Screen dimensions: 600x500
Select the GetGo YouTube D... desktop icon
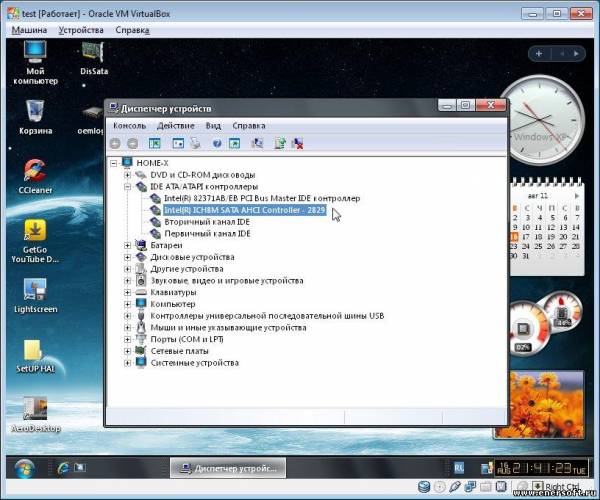[35, 241]
